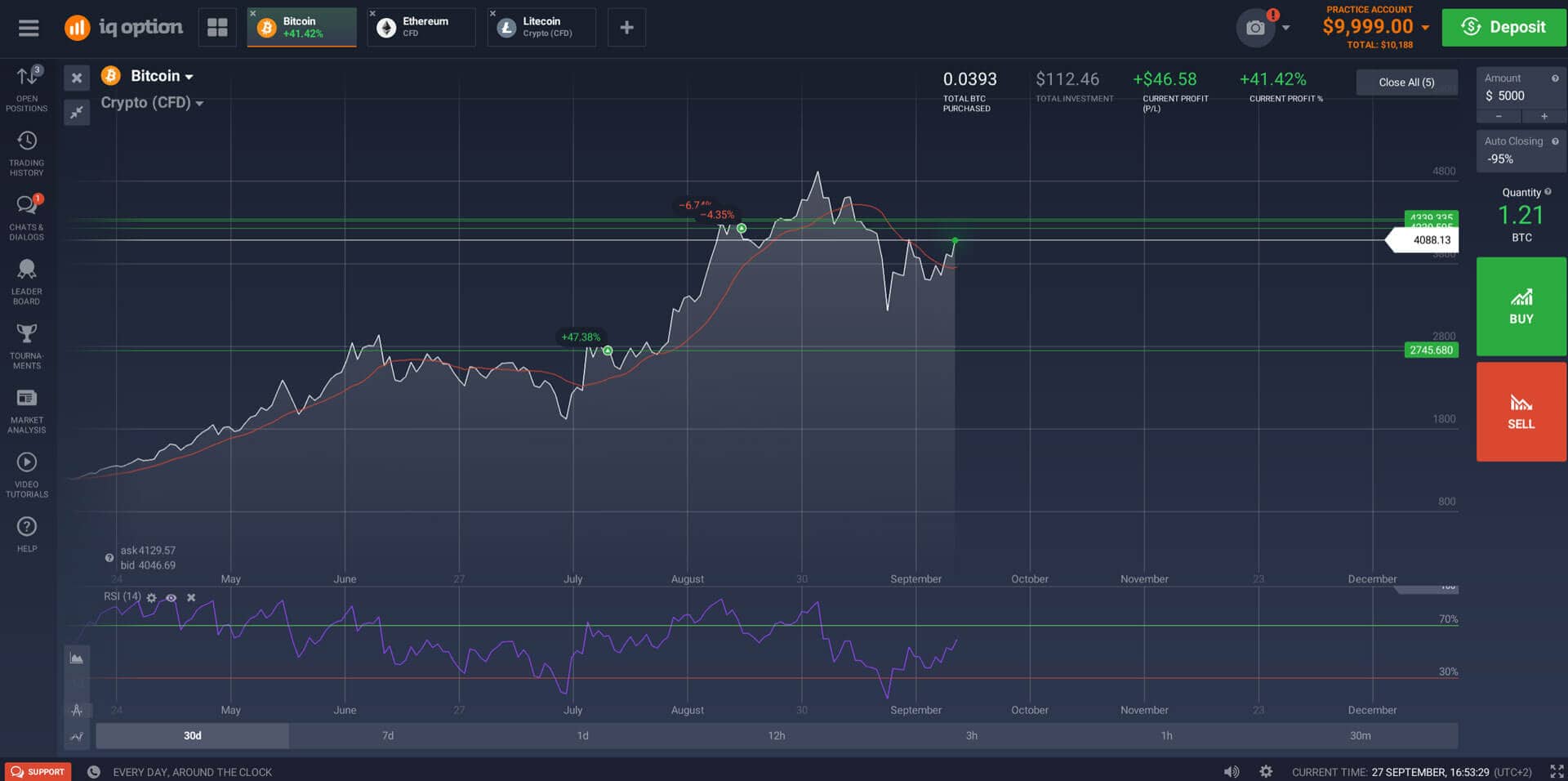Decrease amount with minus button
This screenshot has height=781, width=1568.
(1499, 117)
